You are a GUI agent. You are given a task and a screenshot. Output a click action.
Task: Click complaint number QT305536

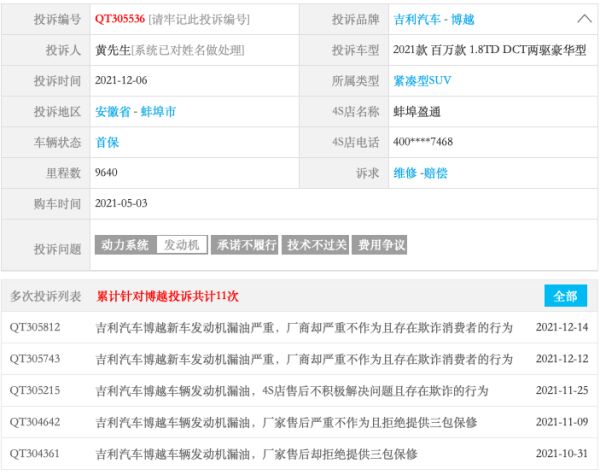(x=119, y=19)
